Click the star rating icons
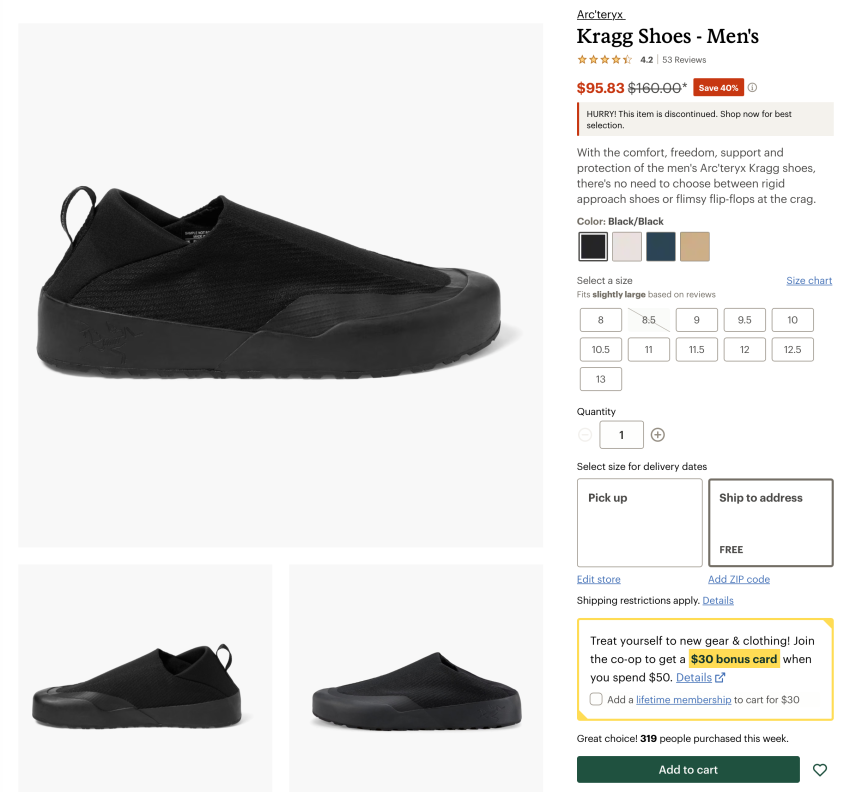 (604, 60)
